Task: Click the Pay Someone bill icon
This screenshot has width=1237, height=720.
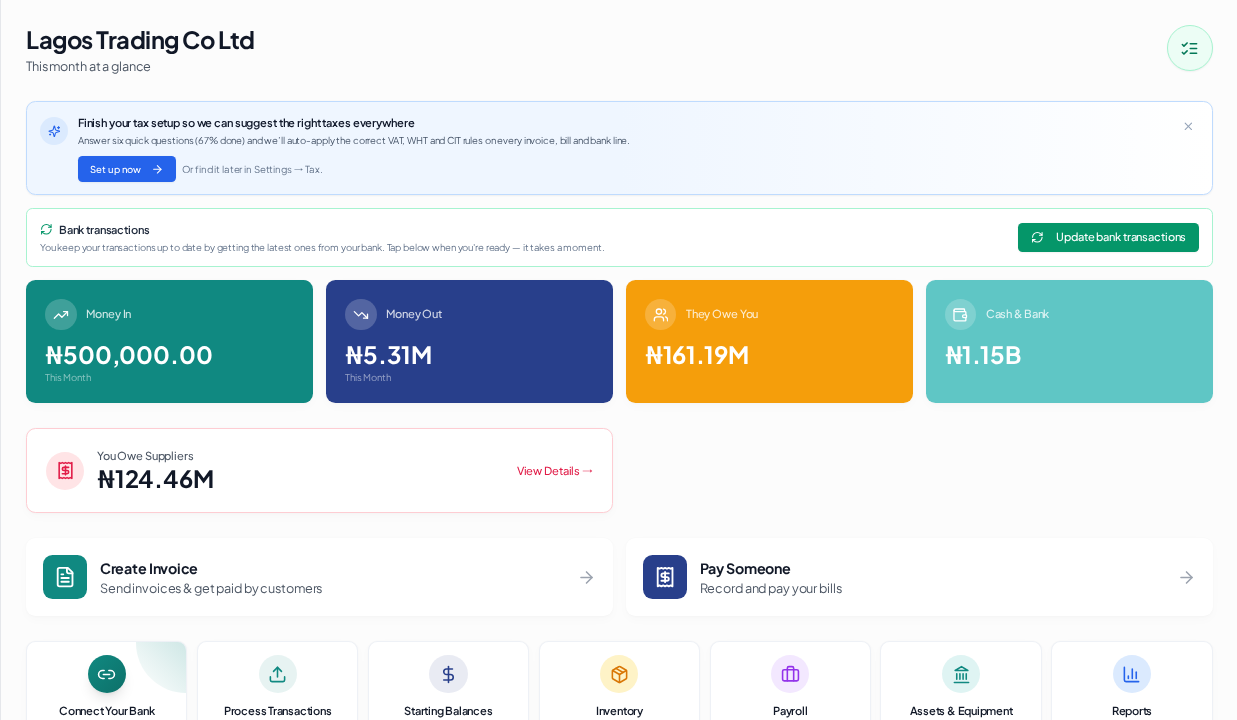Action: (665, 577)
